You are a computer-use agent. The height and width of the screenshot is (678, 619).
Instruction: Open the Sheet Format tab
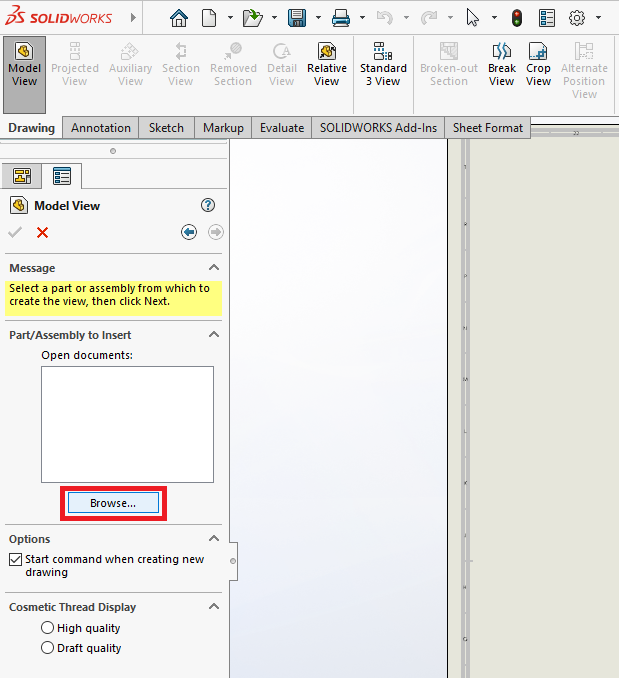pyautogui.click(x=487, y=128)
